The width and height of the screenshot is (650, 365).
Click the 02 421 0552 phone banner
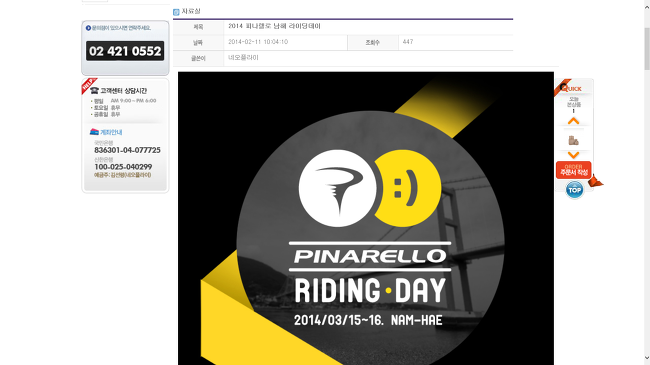click(x=125, y=51)
